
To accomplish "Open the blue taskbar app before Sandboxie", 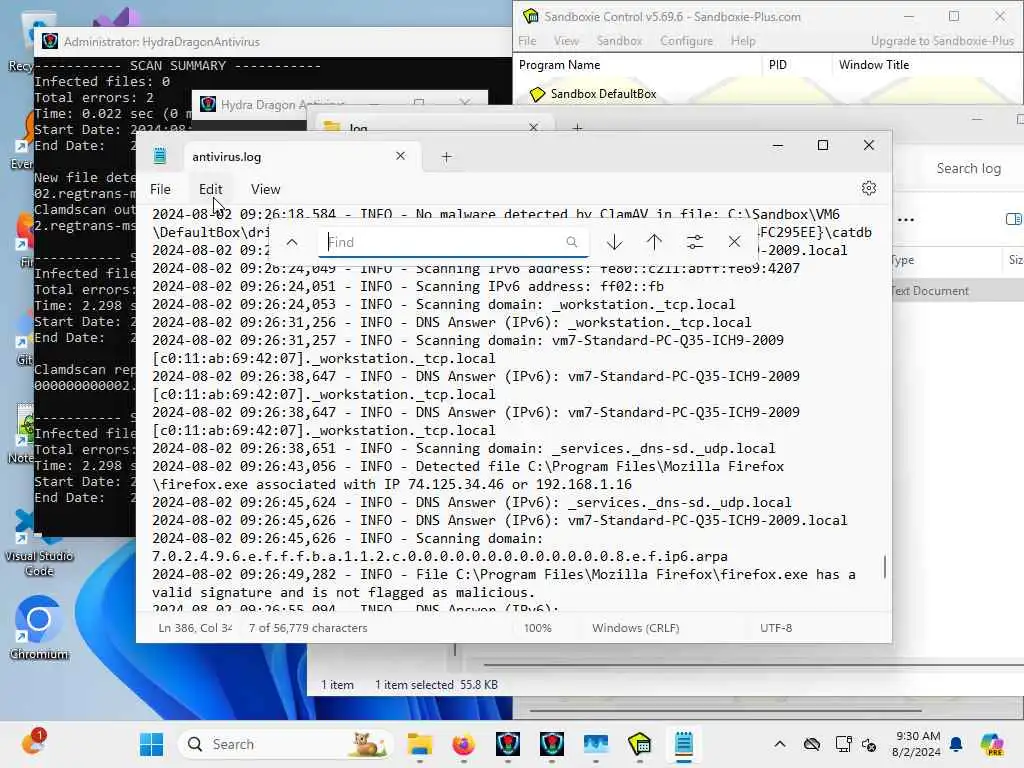I will point(596,744).
